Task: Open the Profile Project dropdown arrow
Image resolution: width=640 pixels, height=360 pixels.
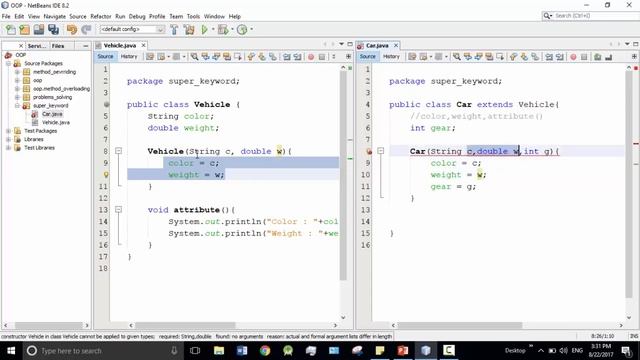Action: pyautogui.click(x=251, y=29)
